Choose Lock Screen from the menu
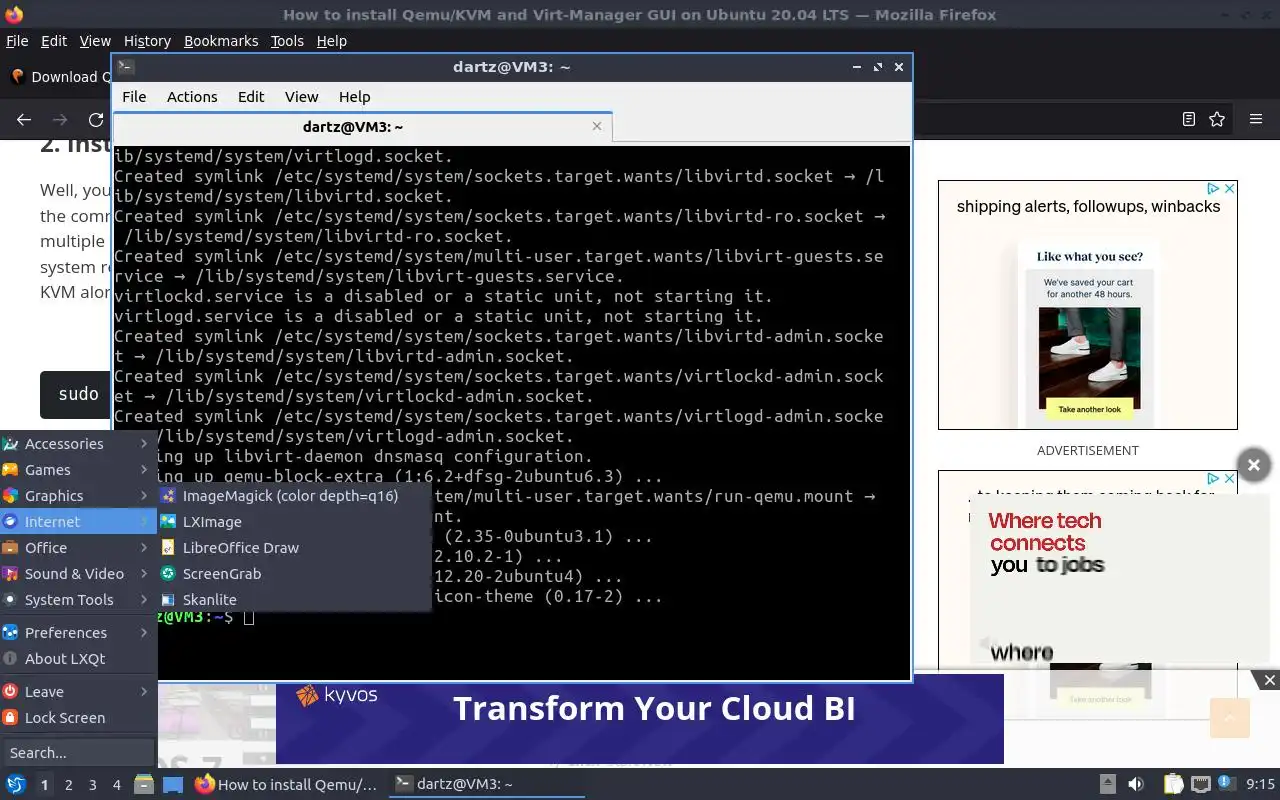Image resolution: width=1280 pixels, height=800 pixels. pyautogui.click(x=79, y=717)
